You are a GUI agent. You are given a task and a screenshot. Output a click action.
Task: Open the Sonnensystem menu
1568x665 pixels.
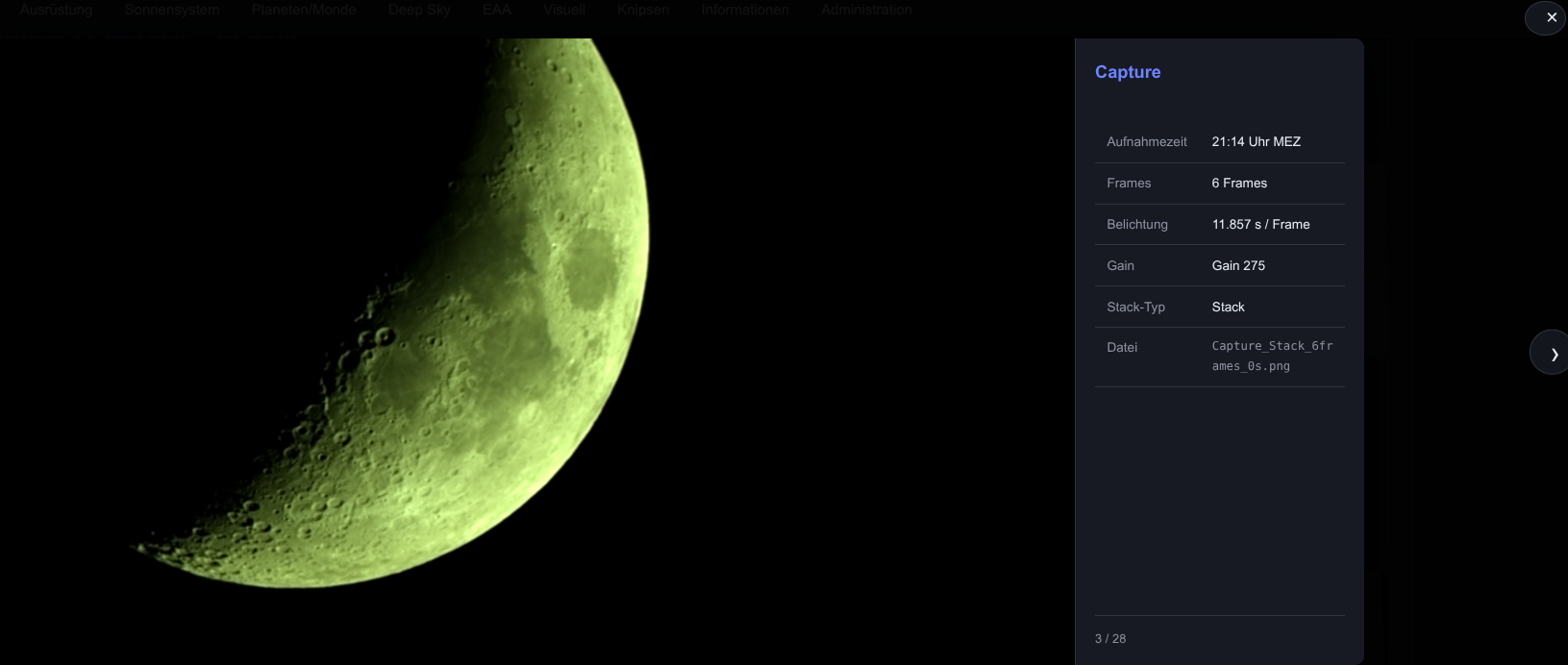[x=172, y=10]
